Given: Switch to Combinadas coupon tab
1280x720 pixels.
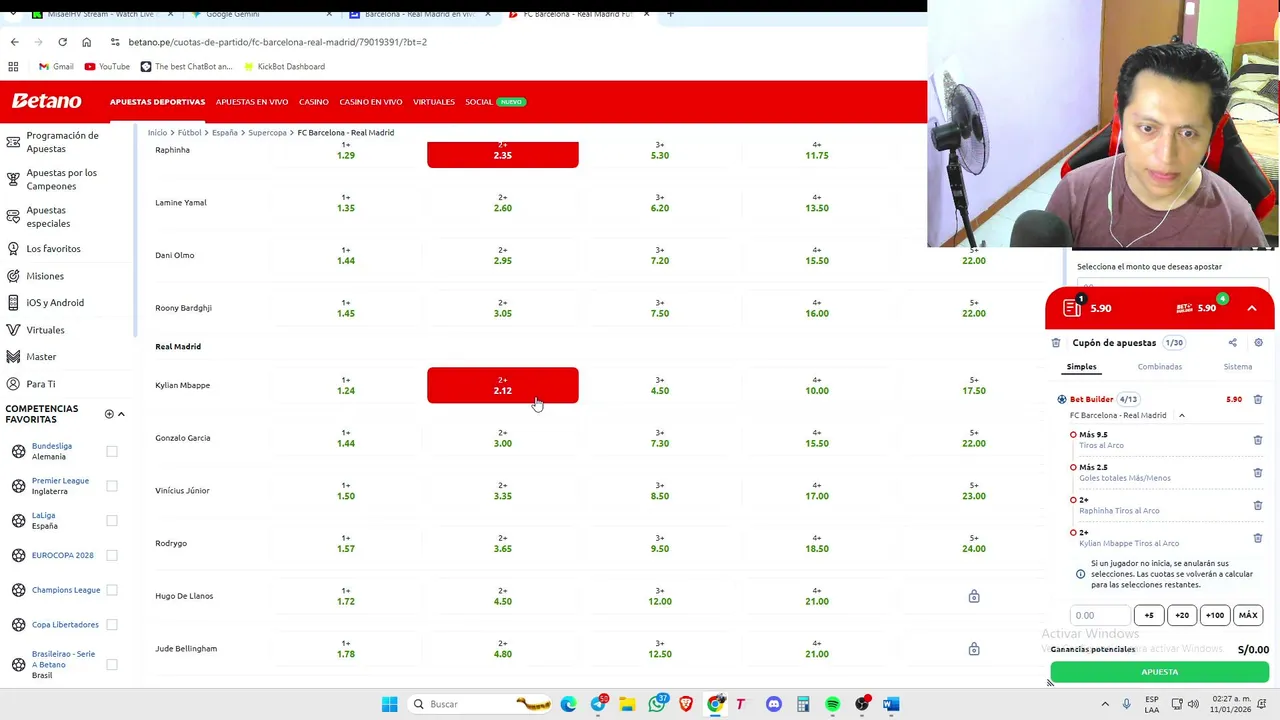Looking at the screenshot, I should (x=1159, y=367).
